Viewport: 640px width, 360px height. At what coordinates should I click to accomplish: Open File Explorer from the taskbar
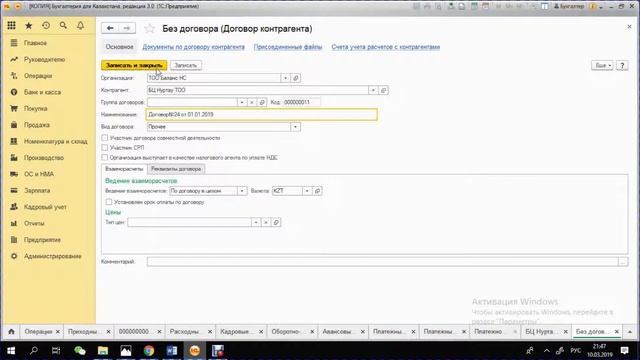click(x=103, y=351)
